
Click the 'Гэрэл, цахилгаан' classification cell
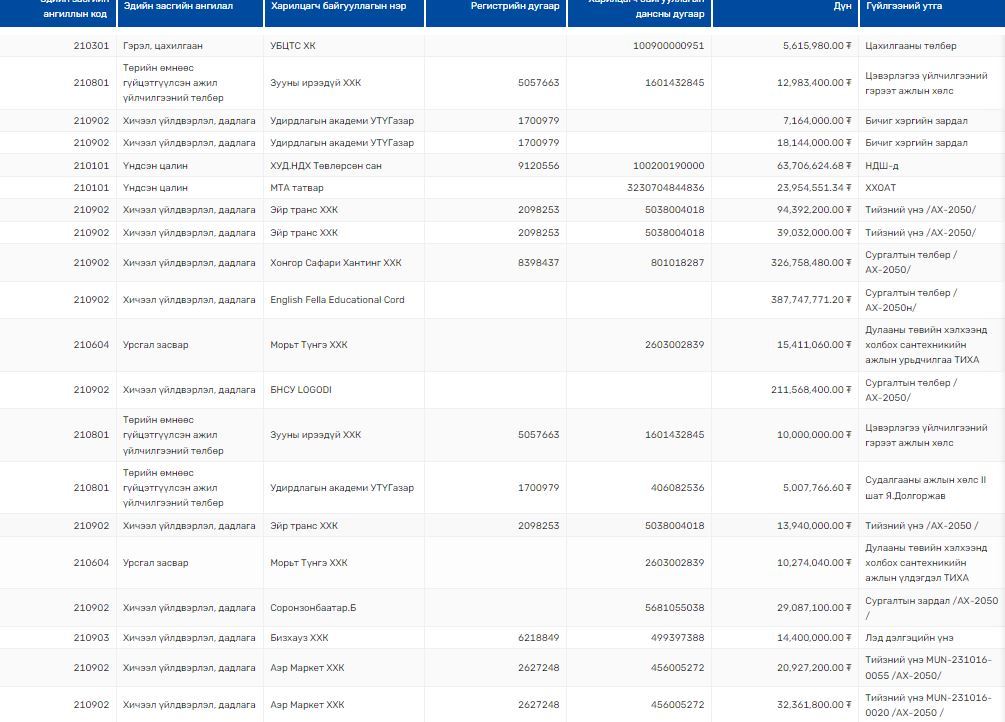(163, 46)
